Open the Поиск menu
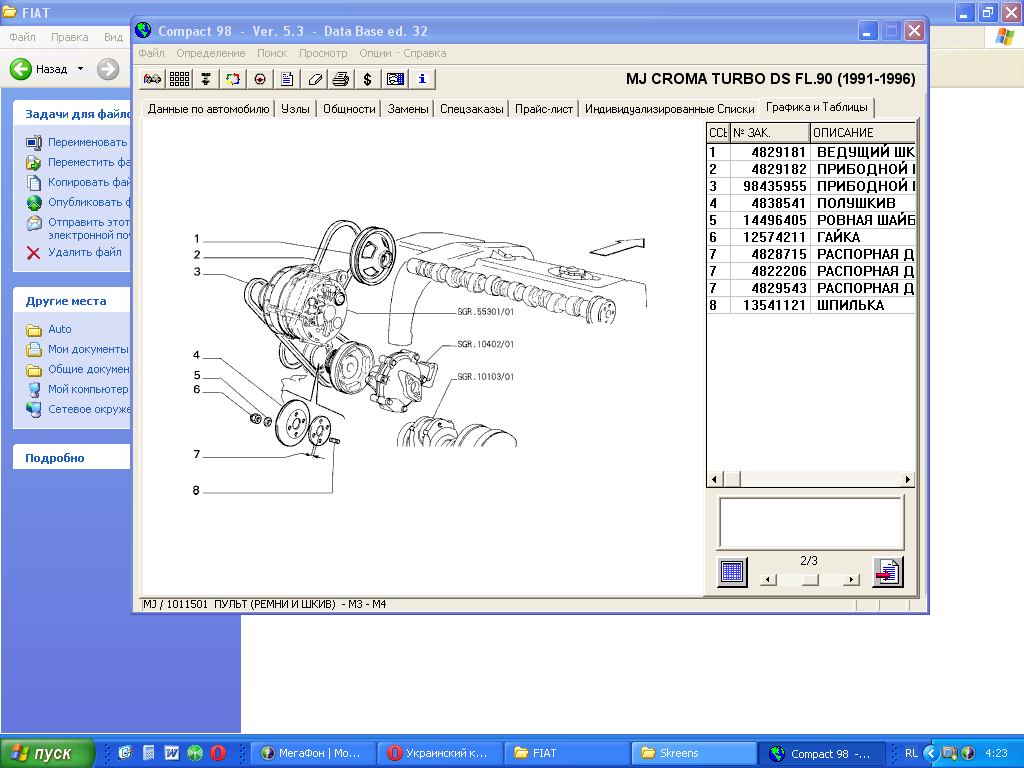This screenshot has height=768, width=1024. click(x=272, y=53)
